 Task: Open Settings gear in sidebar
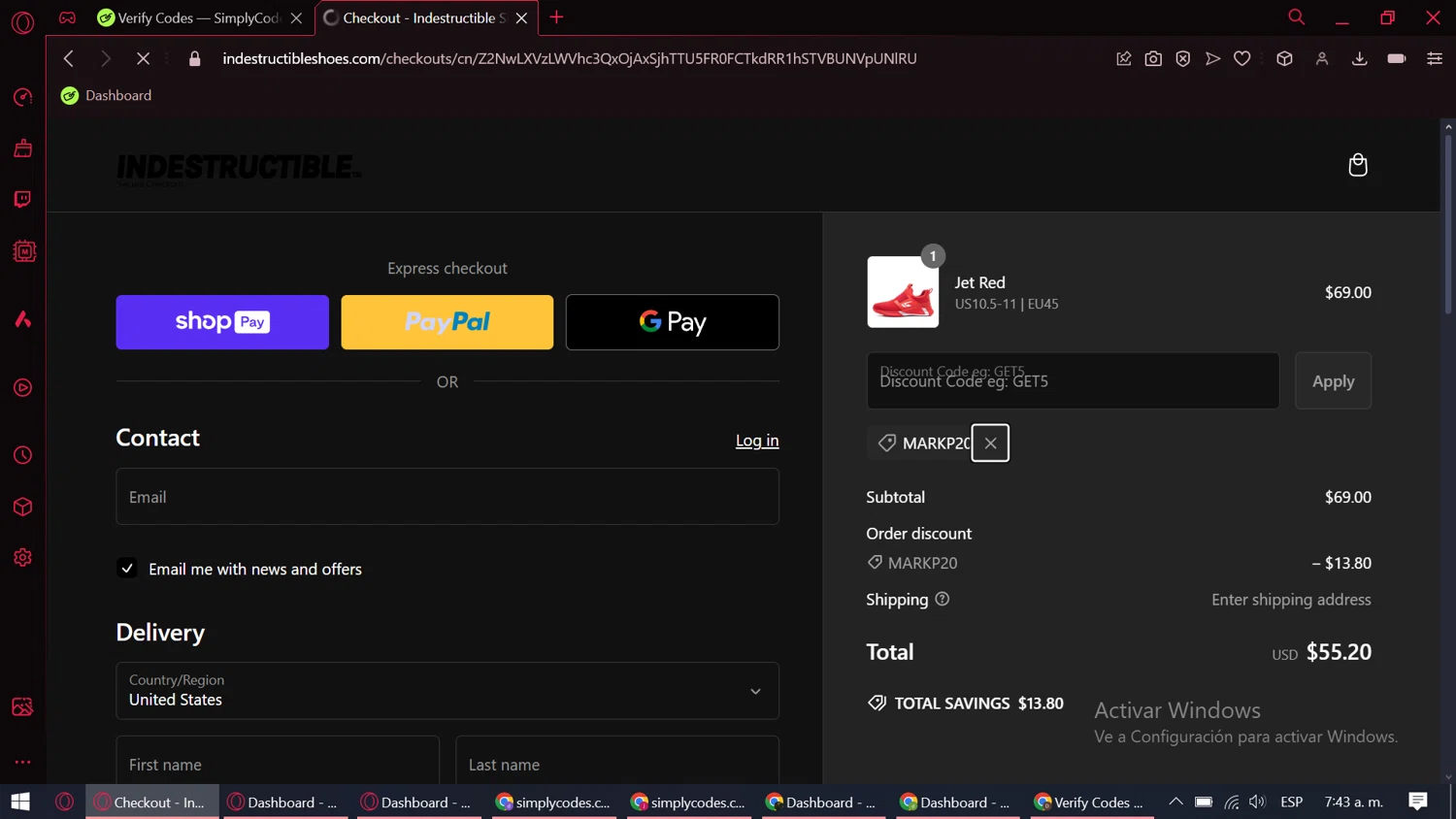tap(22, 558)
